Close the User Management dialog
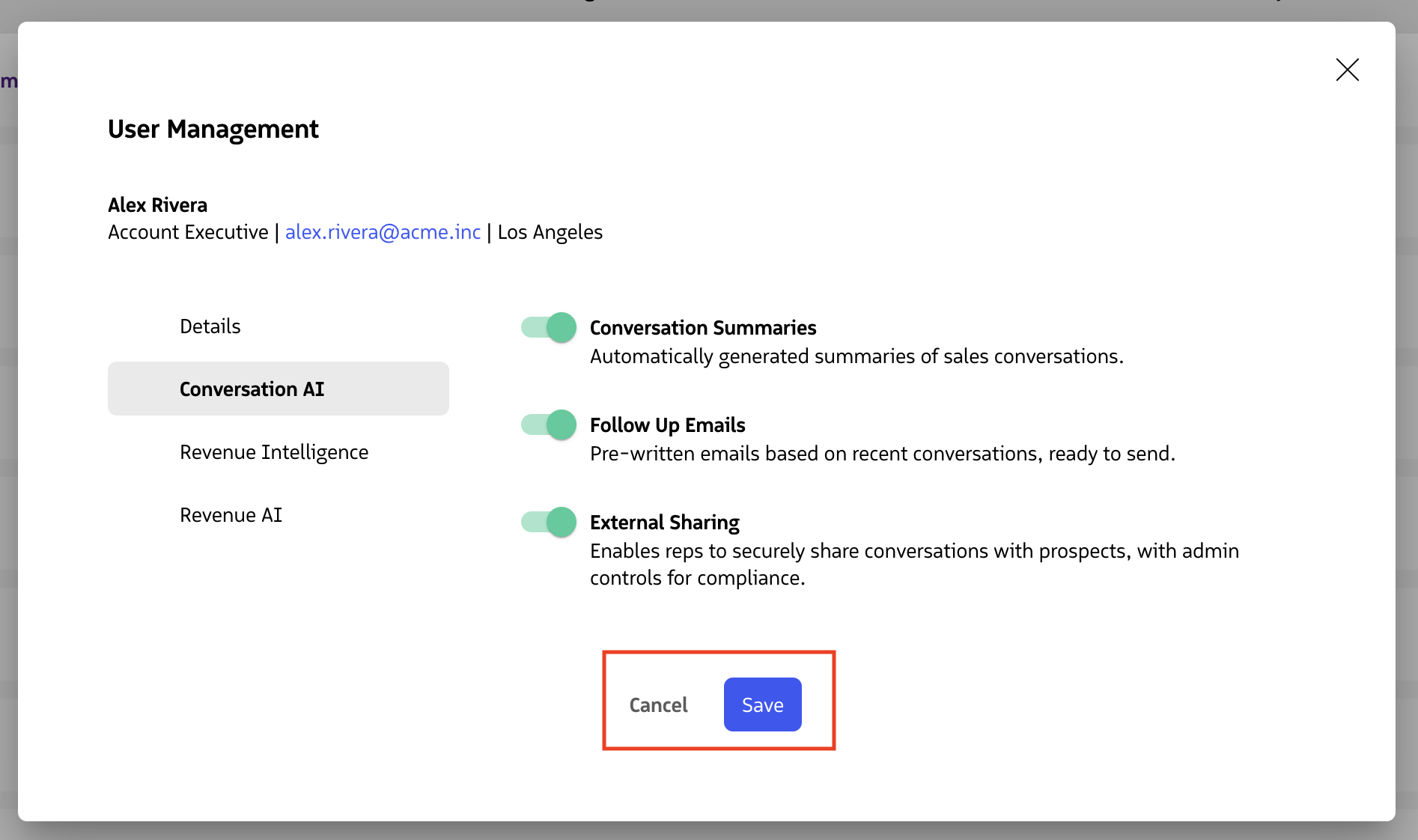This screenshot has width=1418, height=840. pyautogui.click(x=1347, y=70)
